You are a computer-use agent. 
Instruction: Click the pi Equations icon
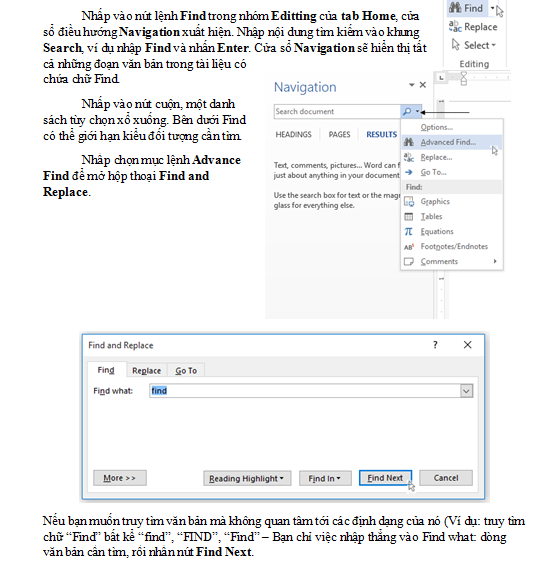(409, 231)
